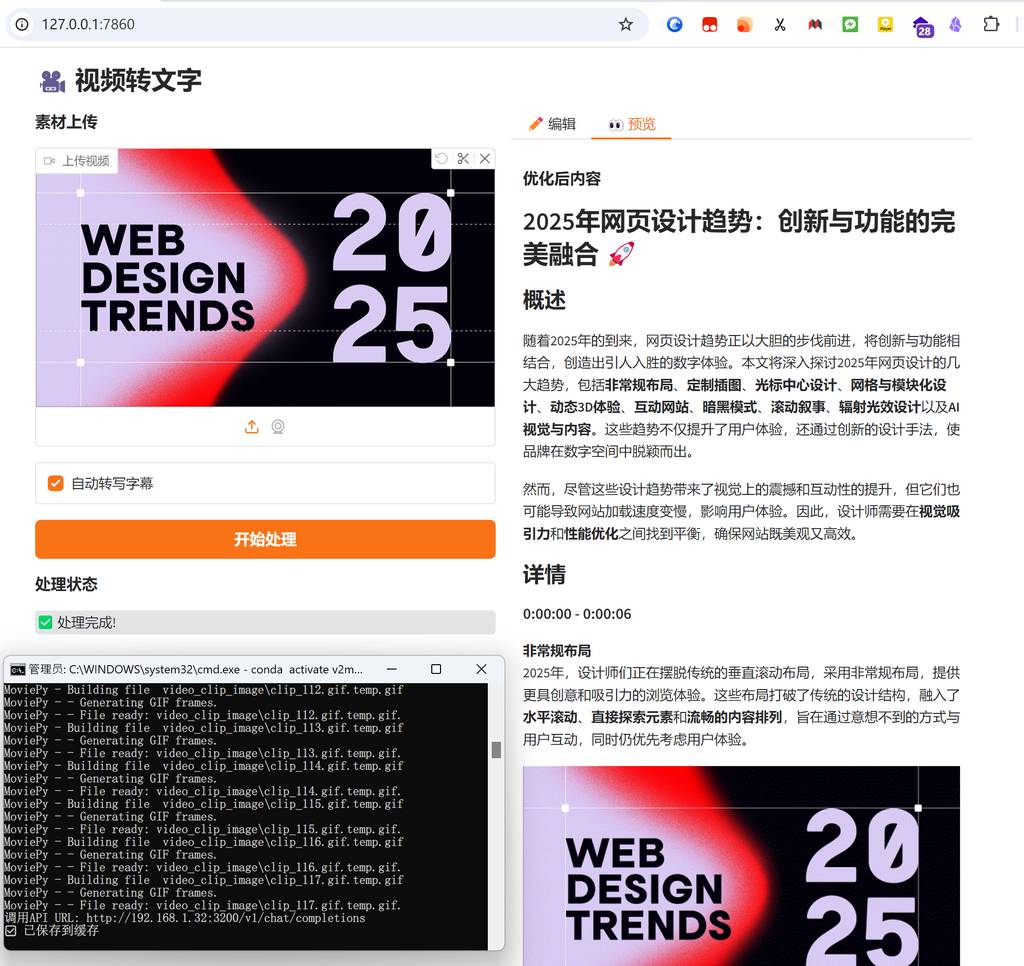Click the scissors trim icon on video

click(x=463, y=159)
